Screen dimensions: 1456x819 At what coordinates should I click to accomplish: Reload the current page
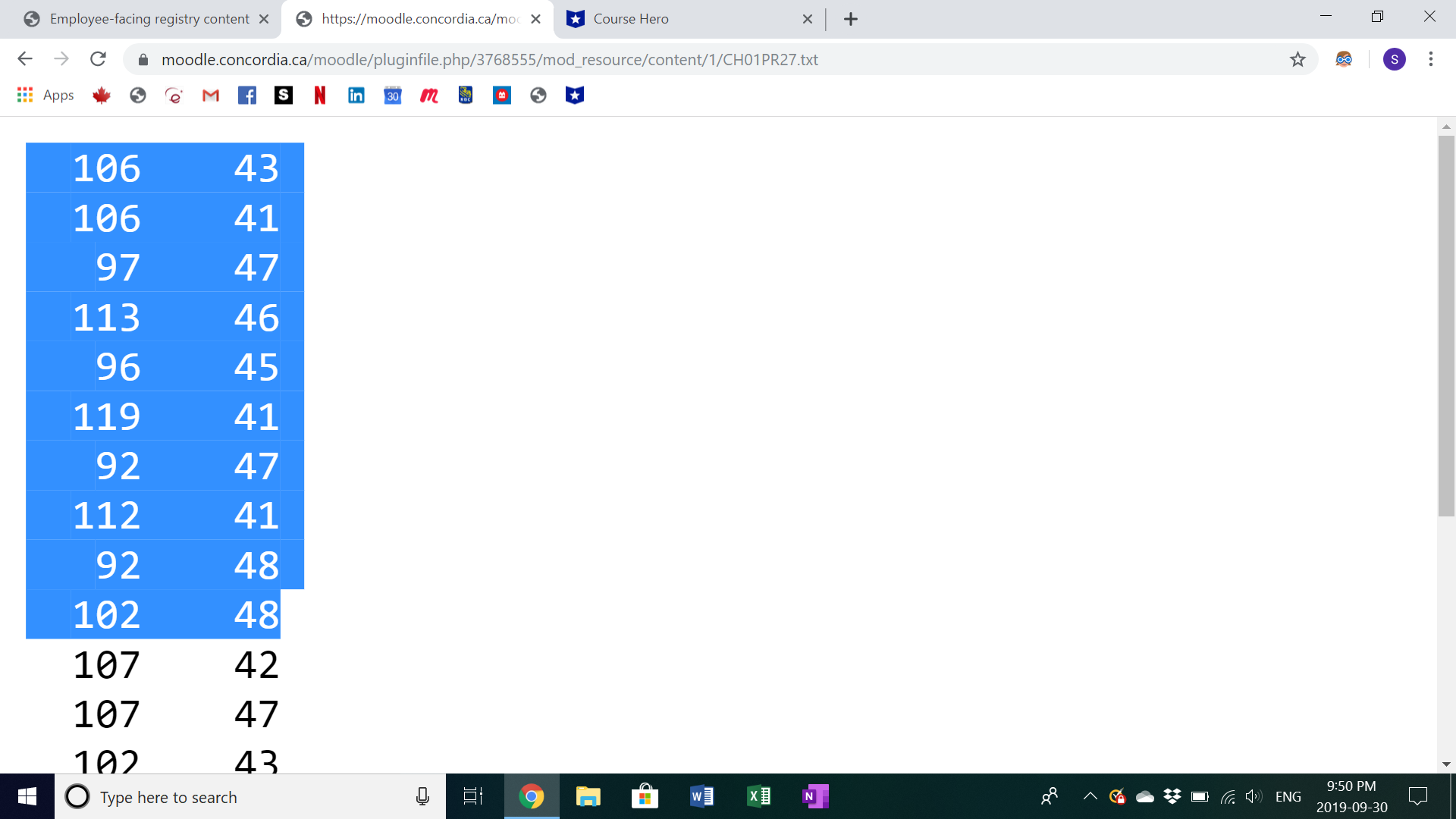coord(98,58)
